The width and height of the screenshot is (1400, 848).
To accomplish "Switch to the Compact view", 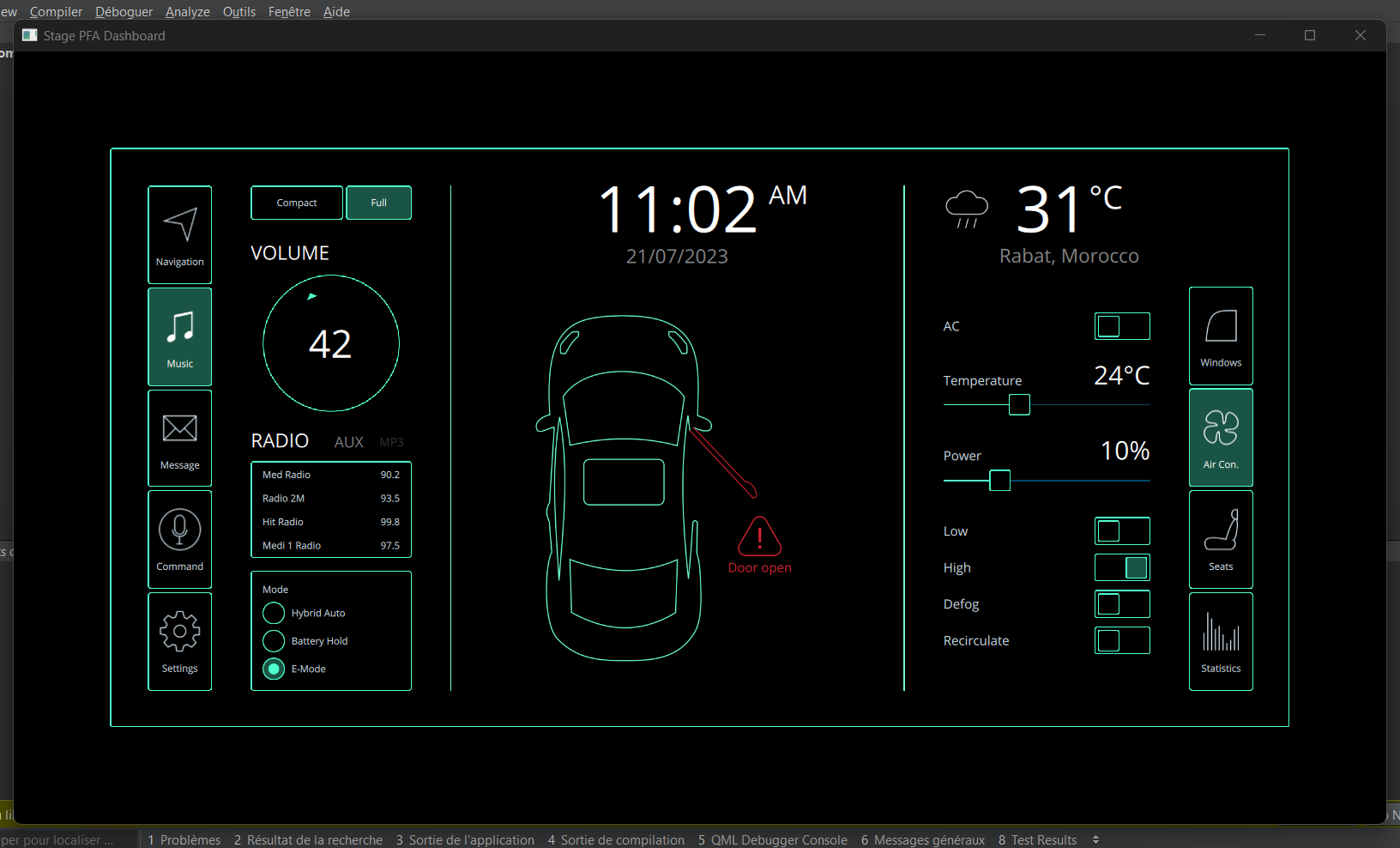I will [296, 203].
